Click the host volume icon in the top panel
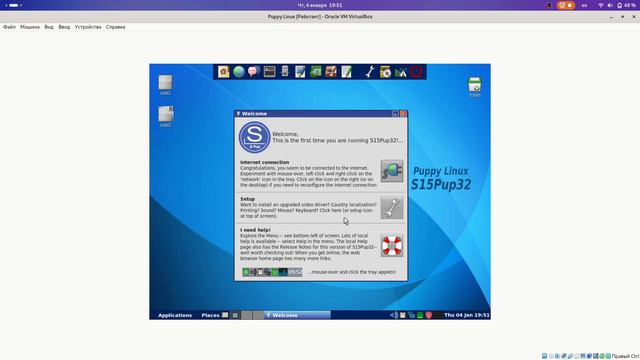The height and width of the screenshot is (360, 640). coord(610,5)
